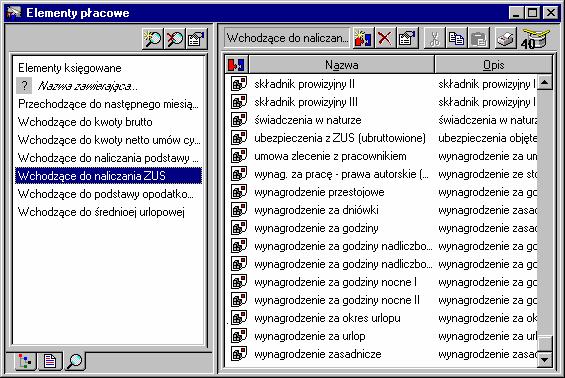Open properties icon in right panel toolbar

pyautogui.click(x=407, y=38)
